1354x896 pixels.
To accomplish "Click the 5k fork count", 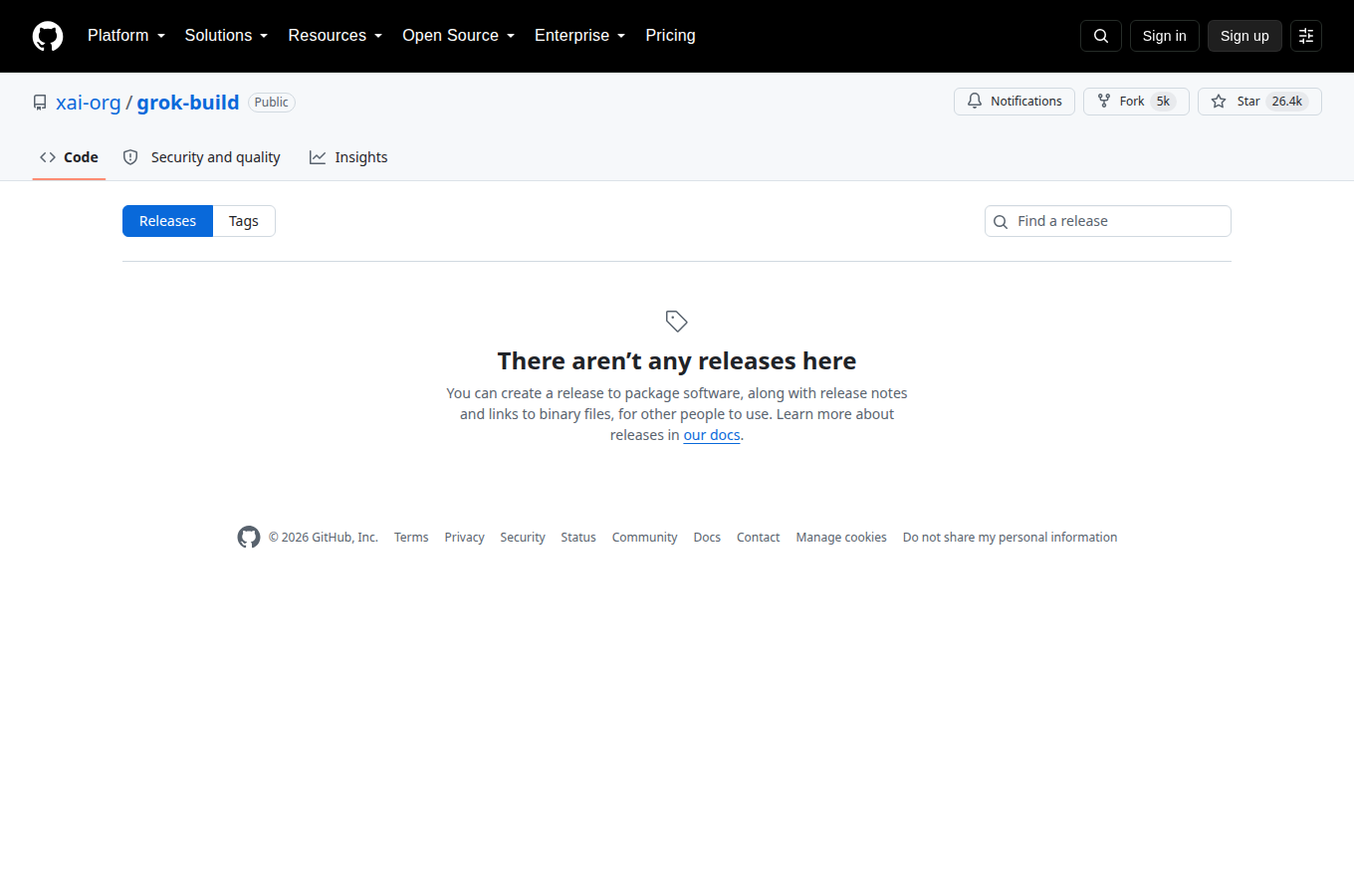I will click(x=1163, y=102).
